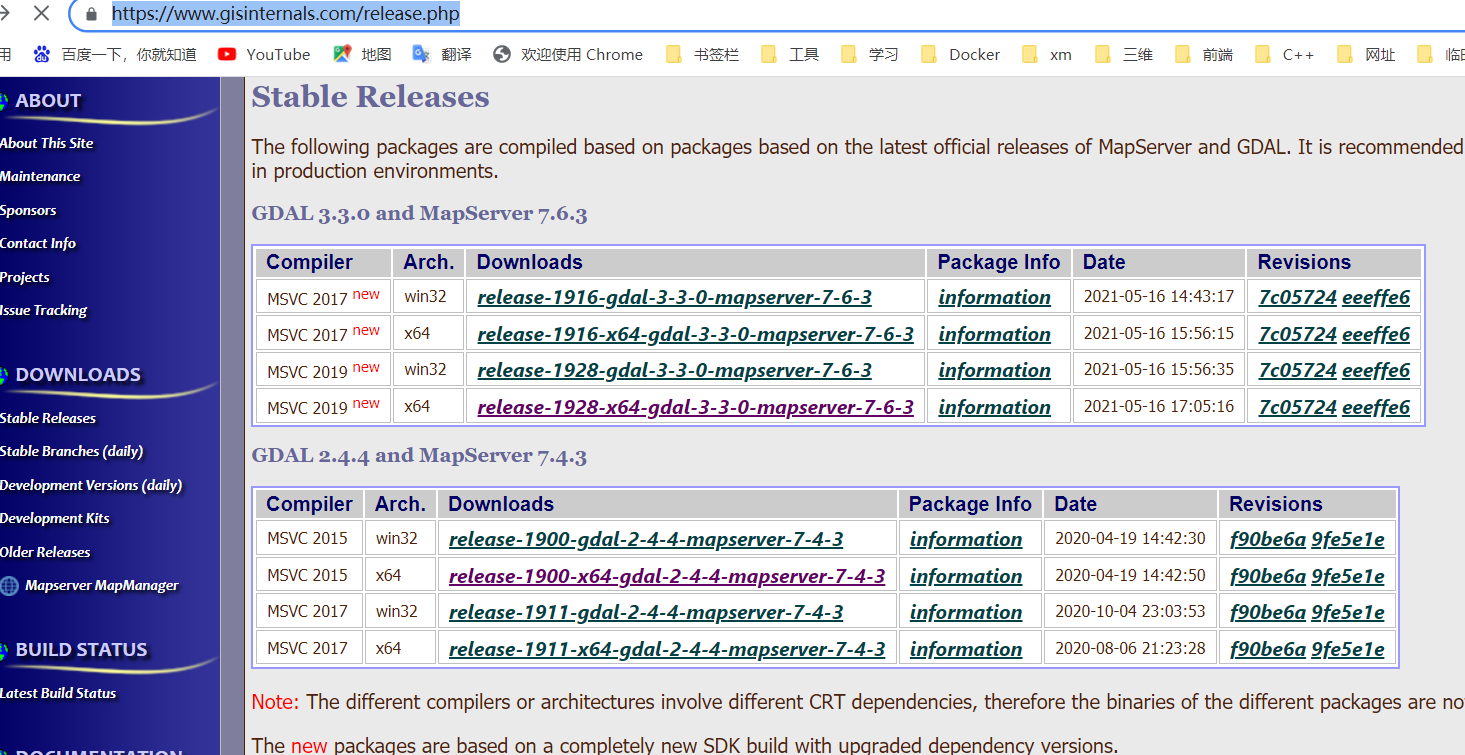Click the globe icon next to Mapserver MapManager
Screen dimensions: 1465x755
(8, 587)
